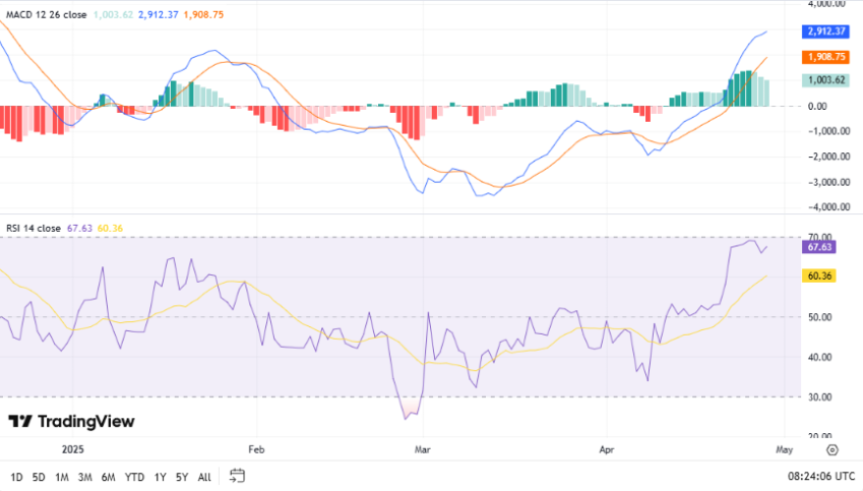
Task: Click the purple 67.63 RSI label
Action: pos(820,247)
